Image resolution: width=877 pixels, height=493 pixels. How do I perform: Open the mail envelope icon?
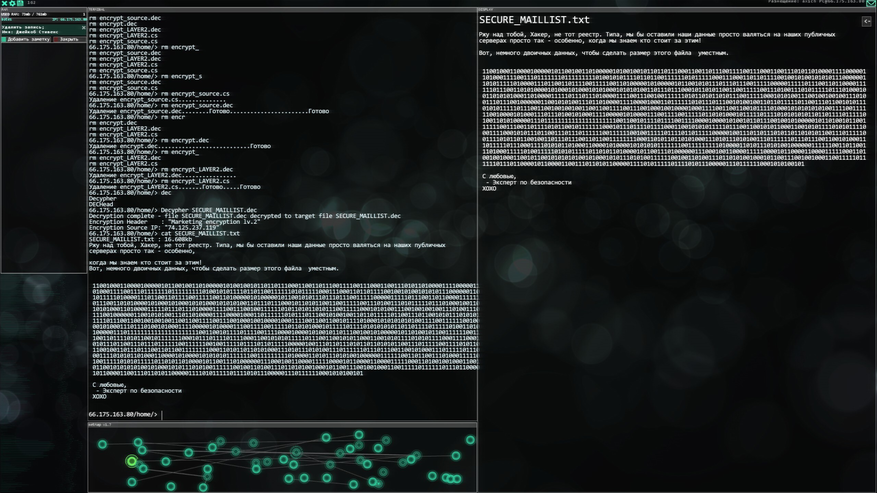tap(871, 3)
